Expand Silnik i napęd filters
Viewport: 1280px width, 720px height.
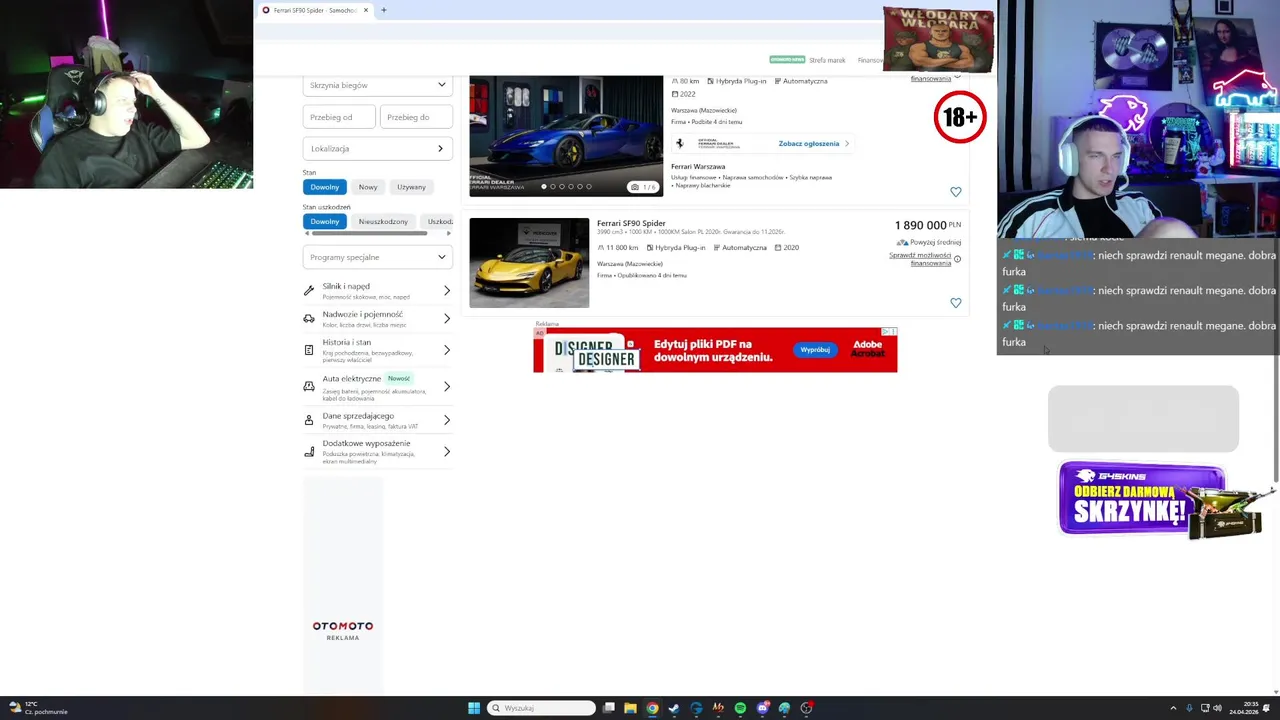coord(447,290)
